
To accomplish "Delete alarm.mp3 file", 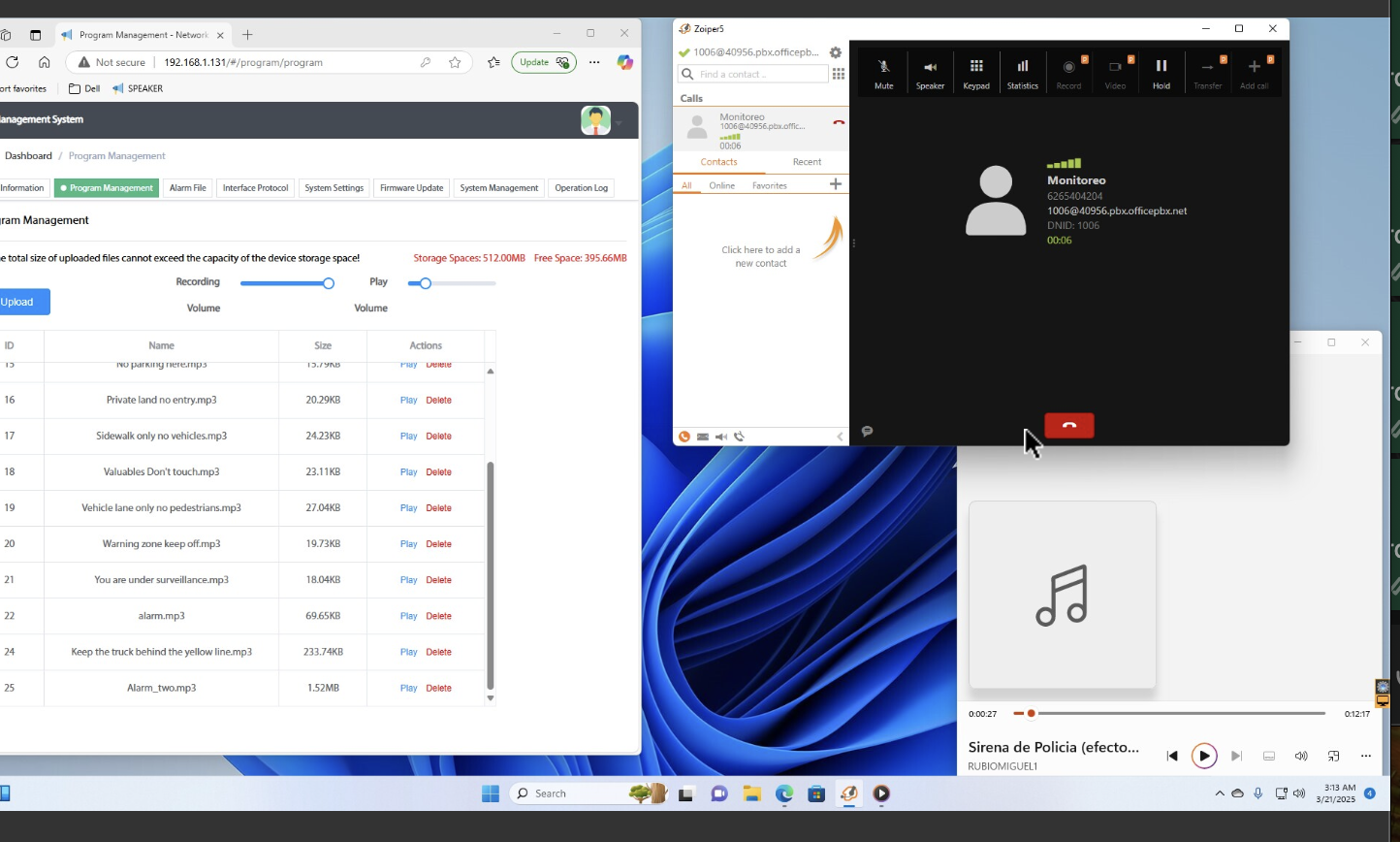I will pyautogui.click(x=439, y=616).
